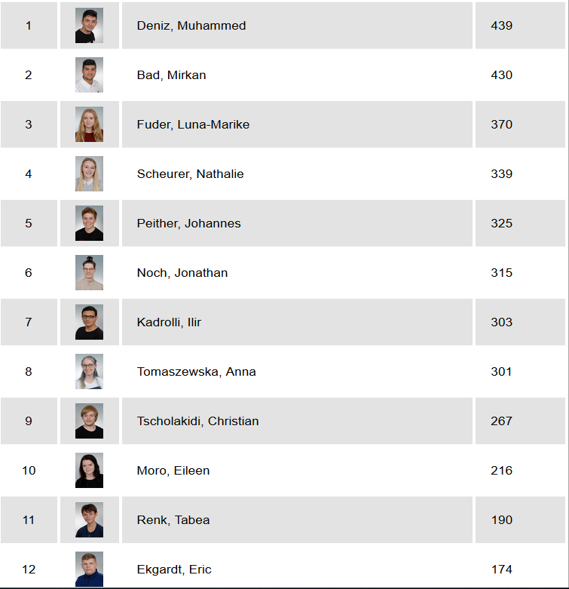Viewport: 569px width, 589px height.
Task: Click rank number 3 cell
Action: click(x=29, y=124)
